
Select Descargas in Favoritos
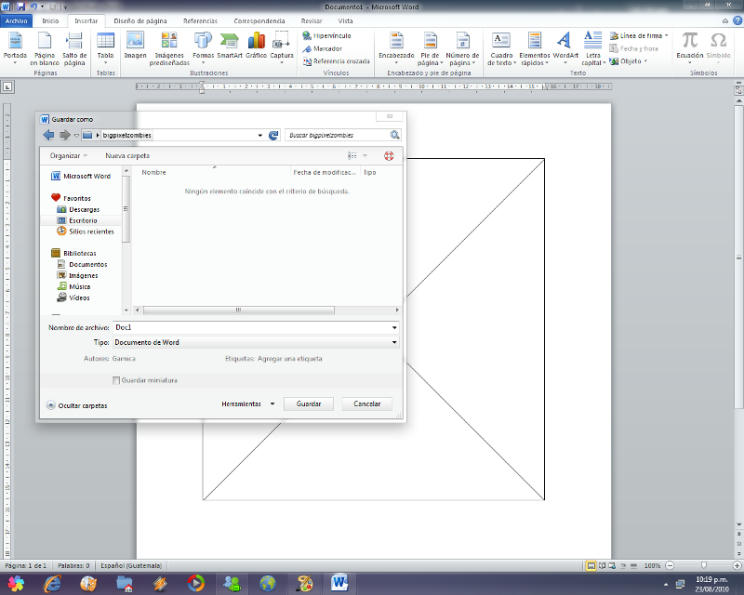tap(84, 209)
